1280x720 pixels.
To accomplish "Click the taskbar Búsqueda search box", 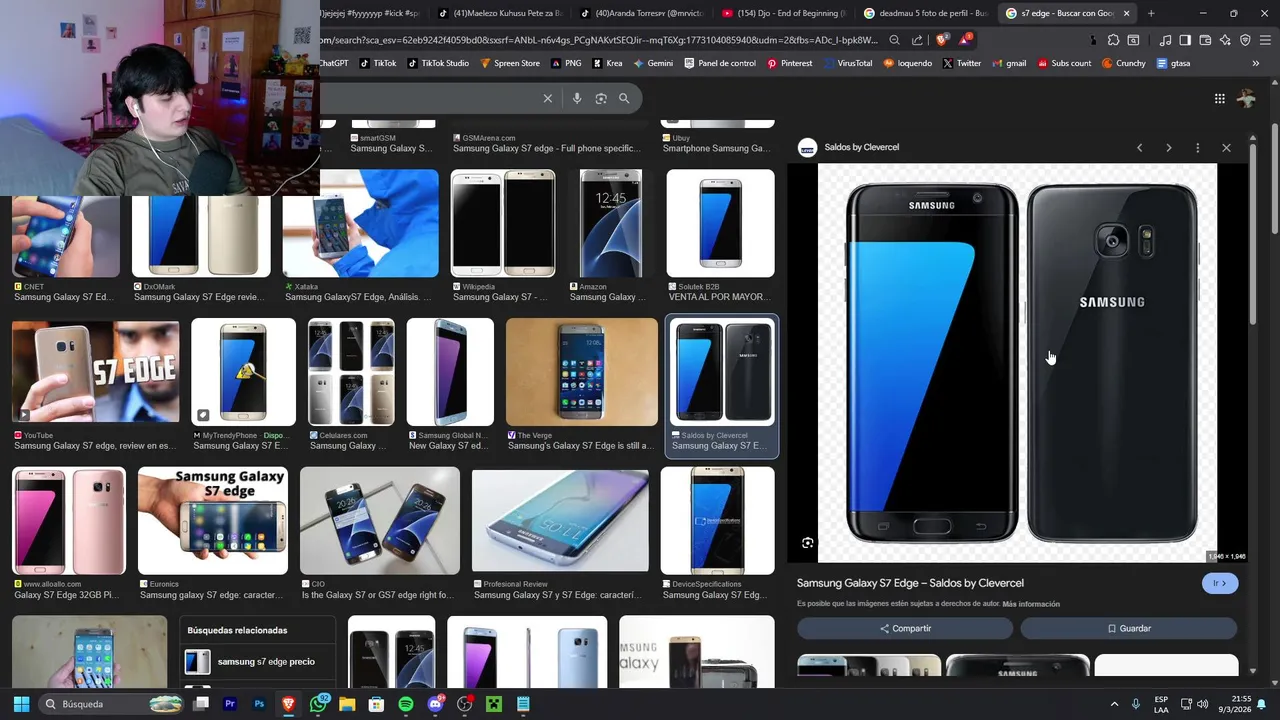I will click(111, 704).
